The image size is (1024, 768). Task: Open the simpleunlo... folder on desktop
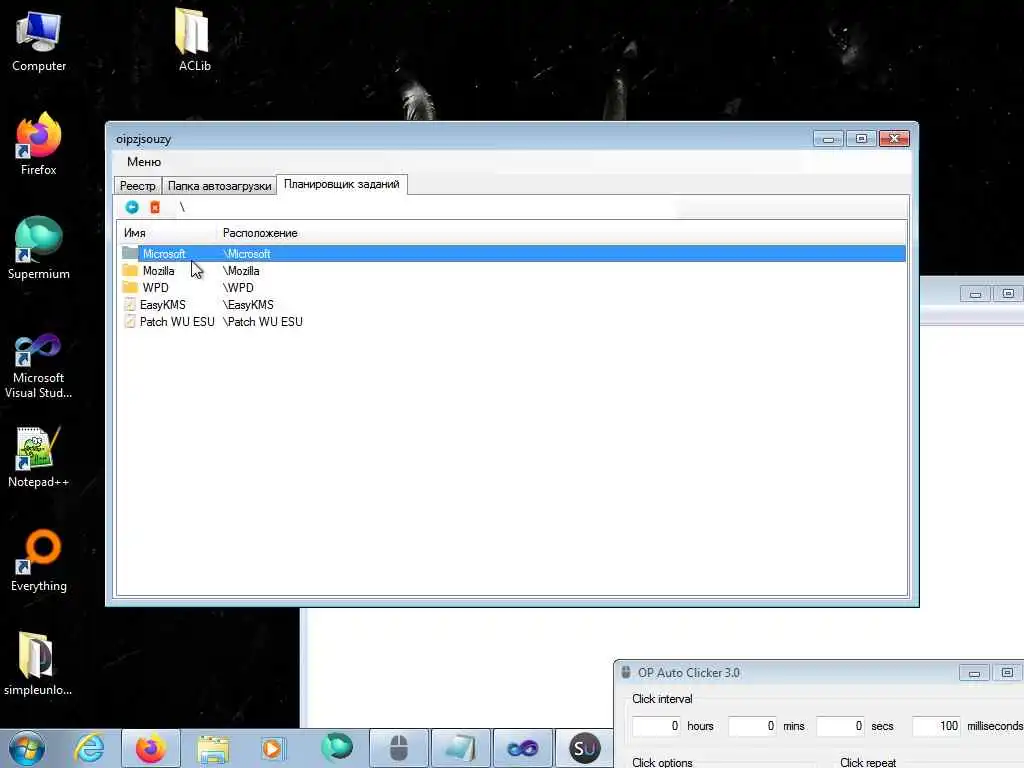39,664
